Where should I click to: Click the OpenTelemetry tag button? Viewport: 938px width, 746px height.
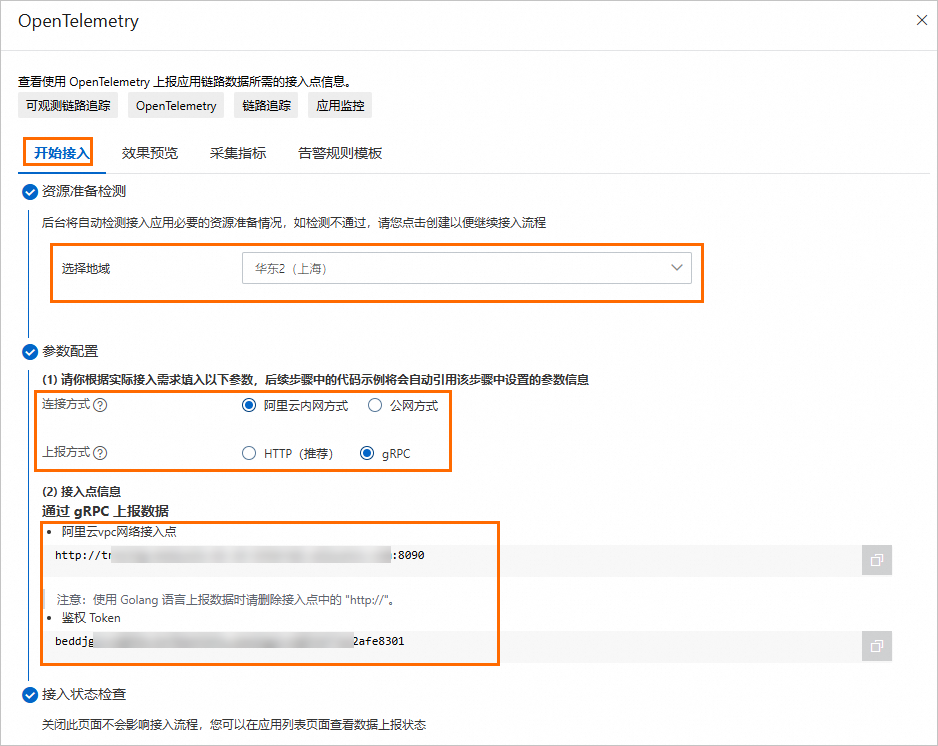click(176, 105)
